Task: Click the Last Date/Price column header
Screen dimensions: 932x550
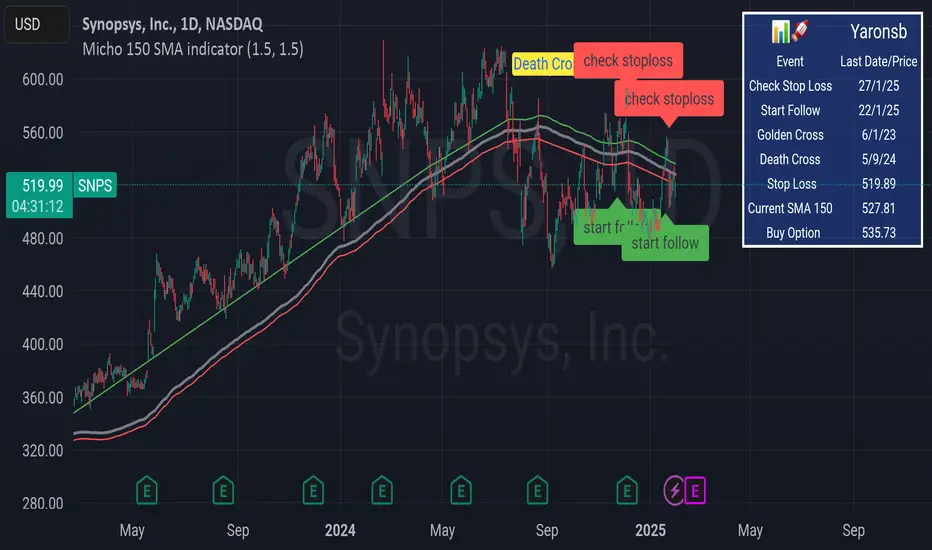Action: pyautogui.click(x=879, y=62)
